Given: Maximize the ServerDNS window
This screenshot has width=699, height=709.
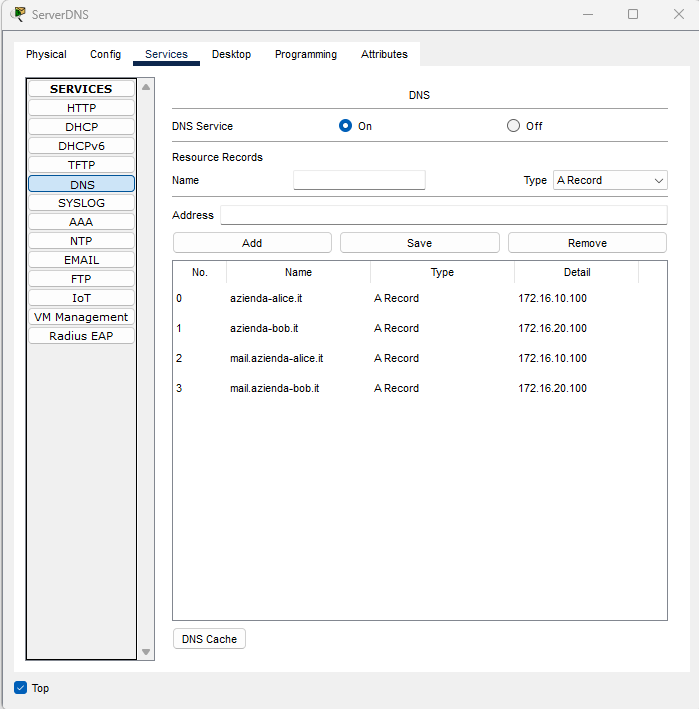Looking at the screenshot, I should click(x=633, y=14).
